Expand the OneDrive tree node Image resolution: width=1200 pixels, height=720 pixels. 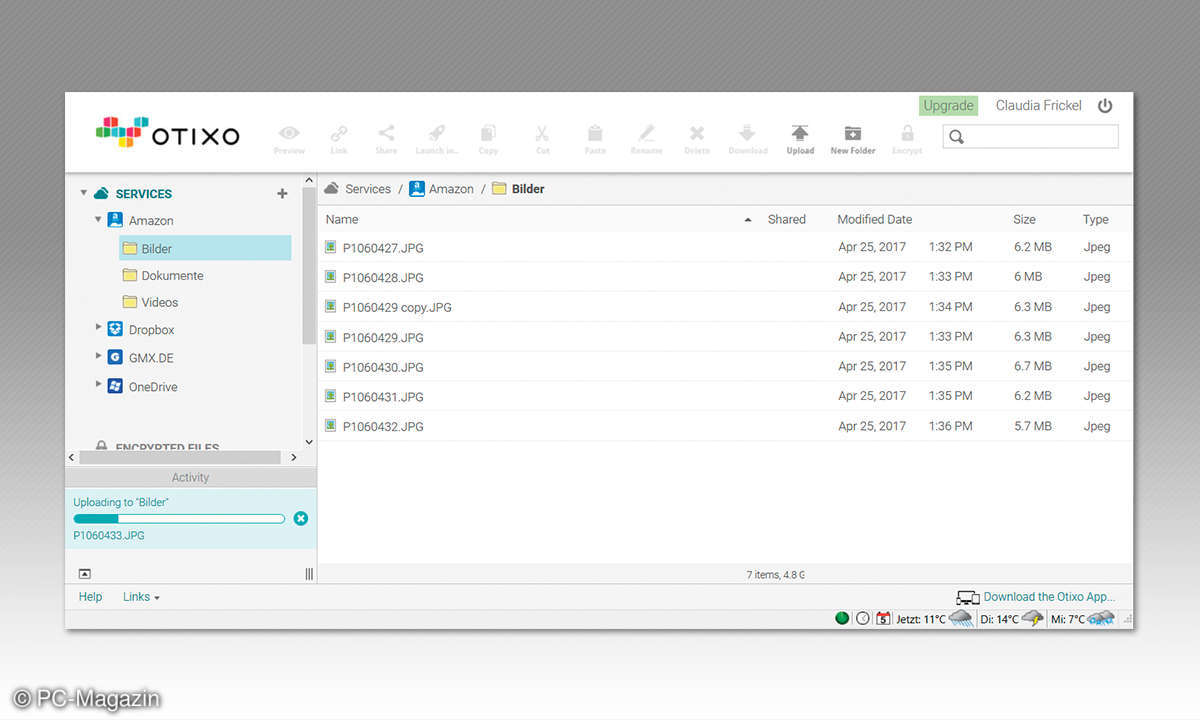pyautogui.click(x=98, y=384)
